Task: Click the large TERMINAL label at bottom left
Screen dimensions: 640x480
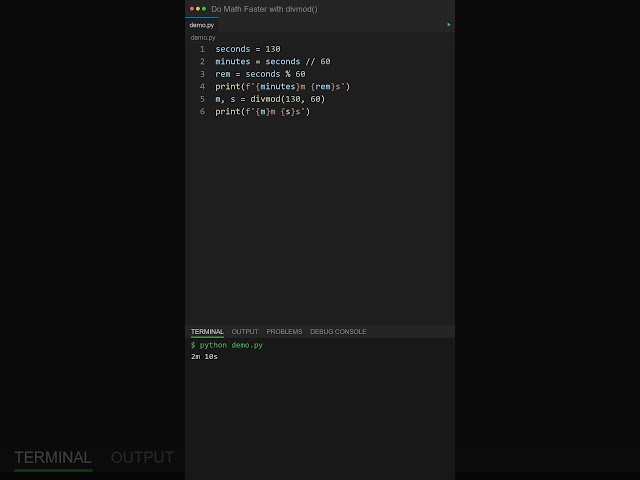Action: tap(53, 458)
